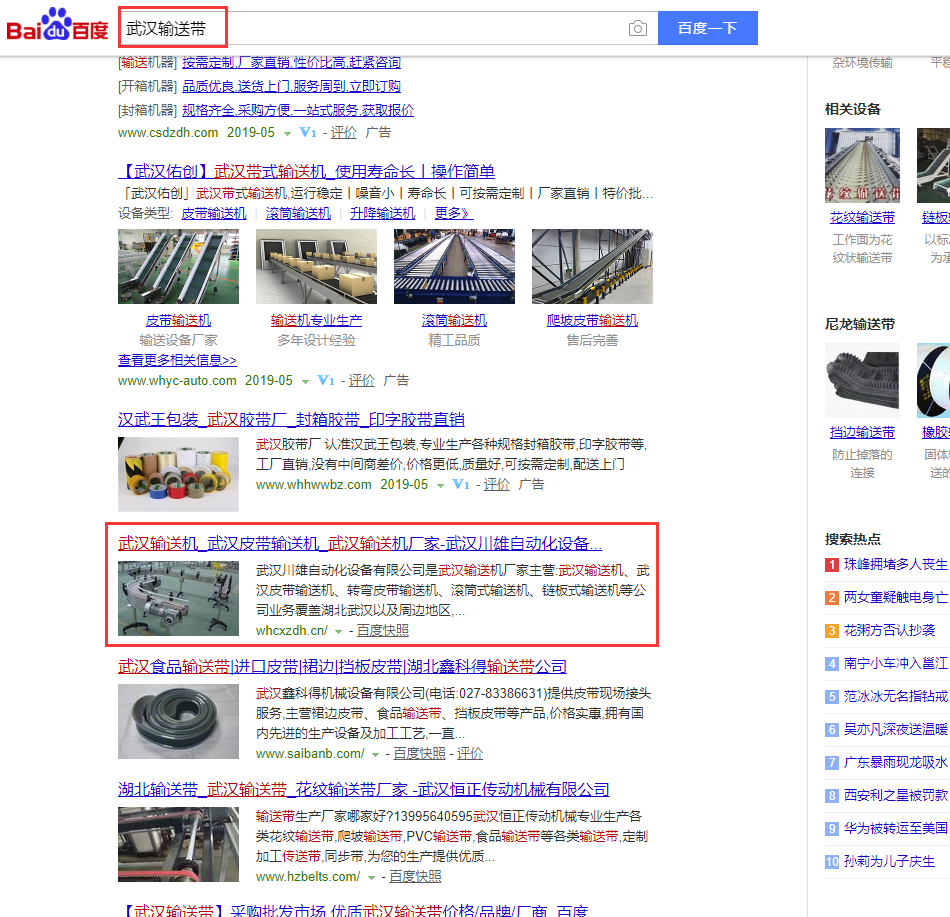The image size is (950, 917).
Task: Open the adhesive tape rolls thumbnail
Action: [178, 474]
